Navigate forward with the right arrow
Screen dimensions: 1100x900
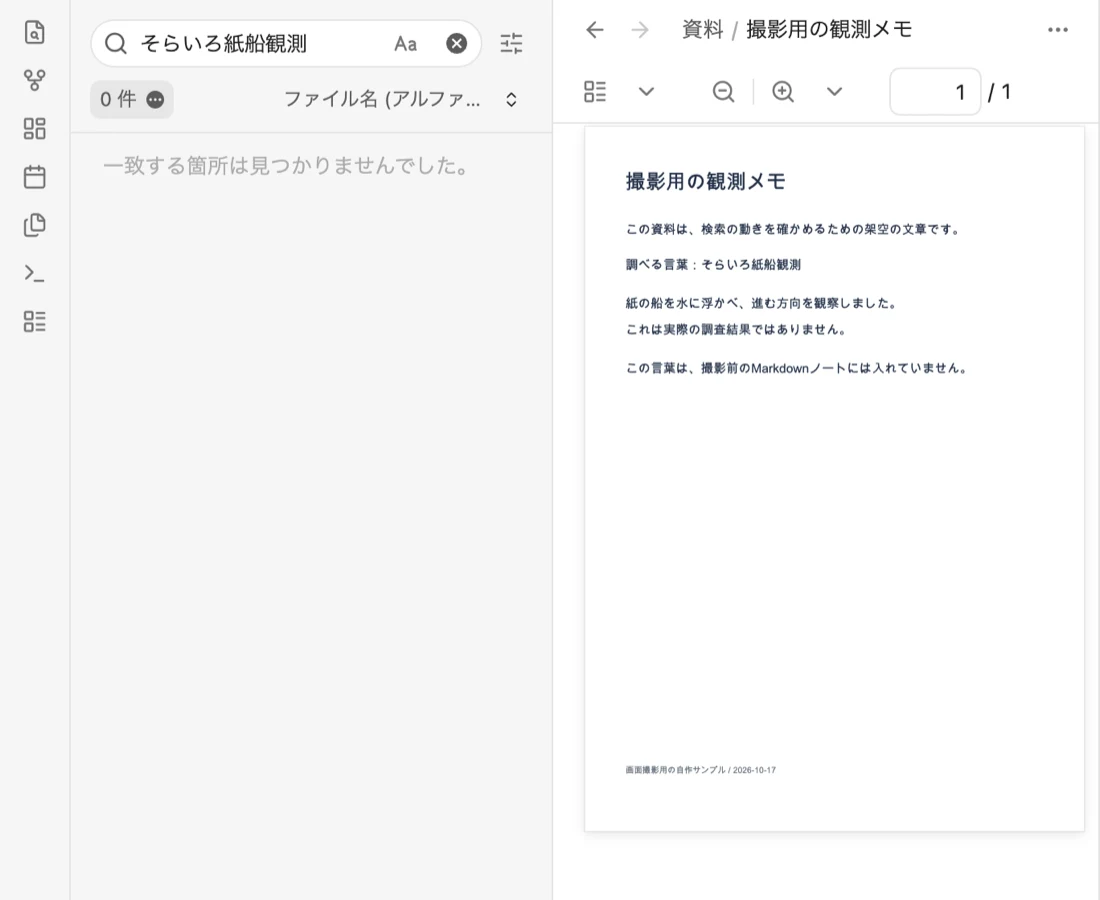(x=640, y=29)
